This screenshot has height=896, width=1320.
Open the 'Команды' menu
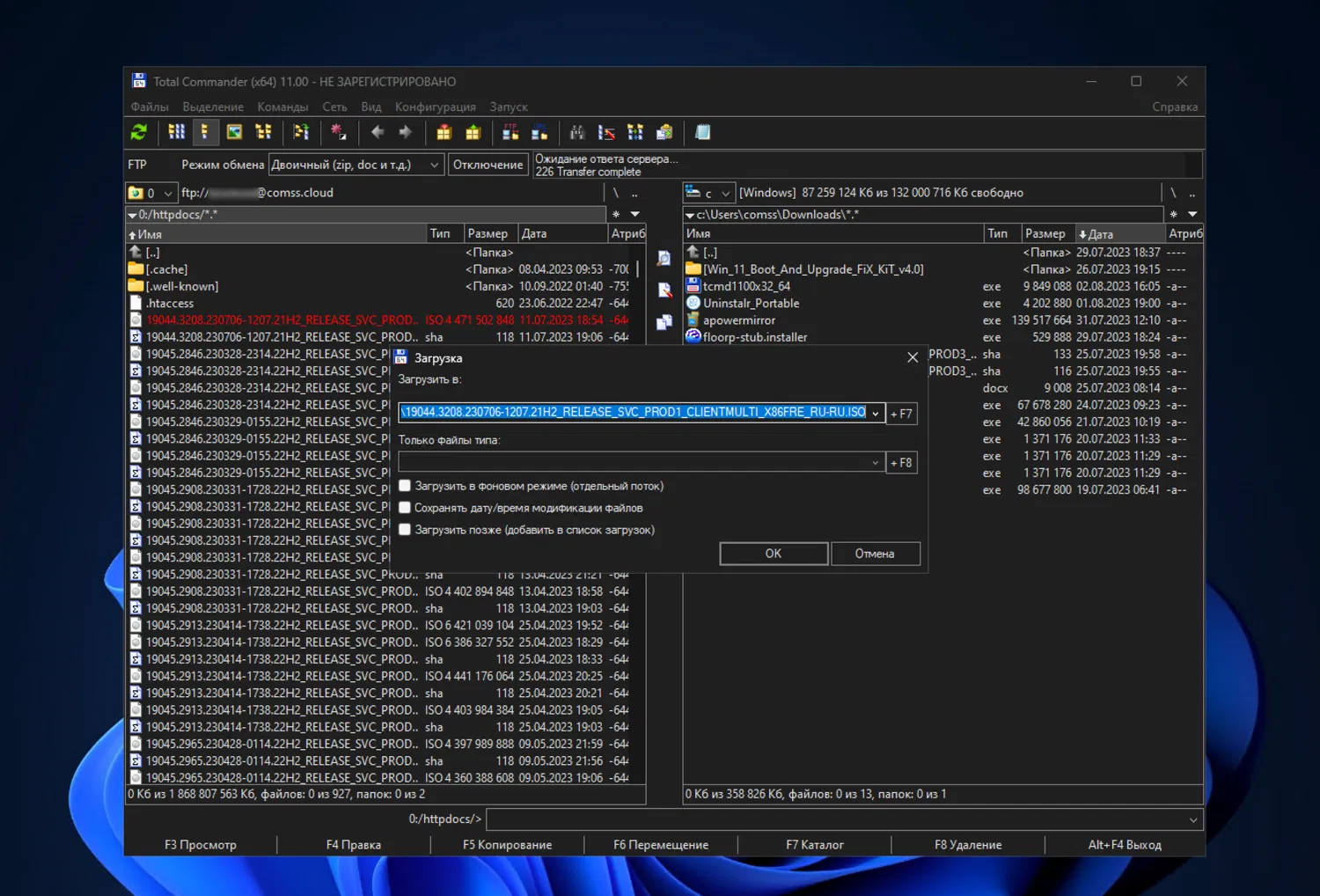tap(282, 106)
